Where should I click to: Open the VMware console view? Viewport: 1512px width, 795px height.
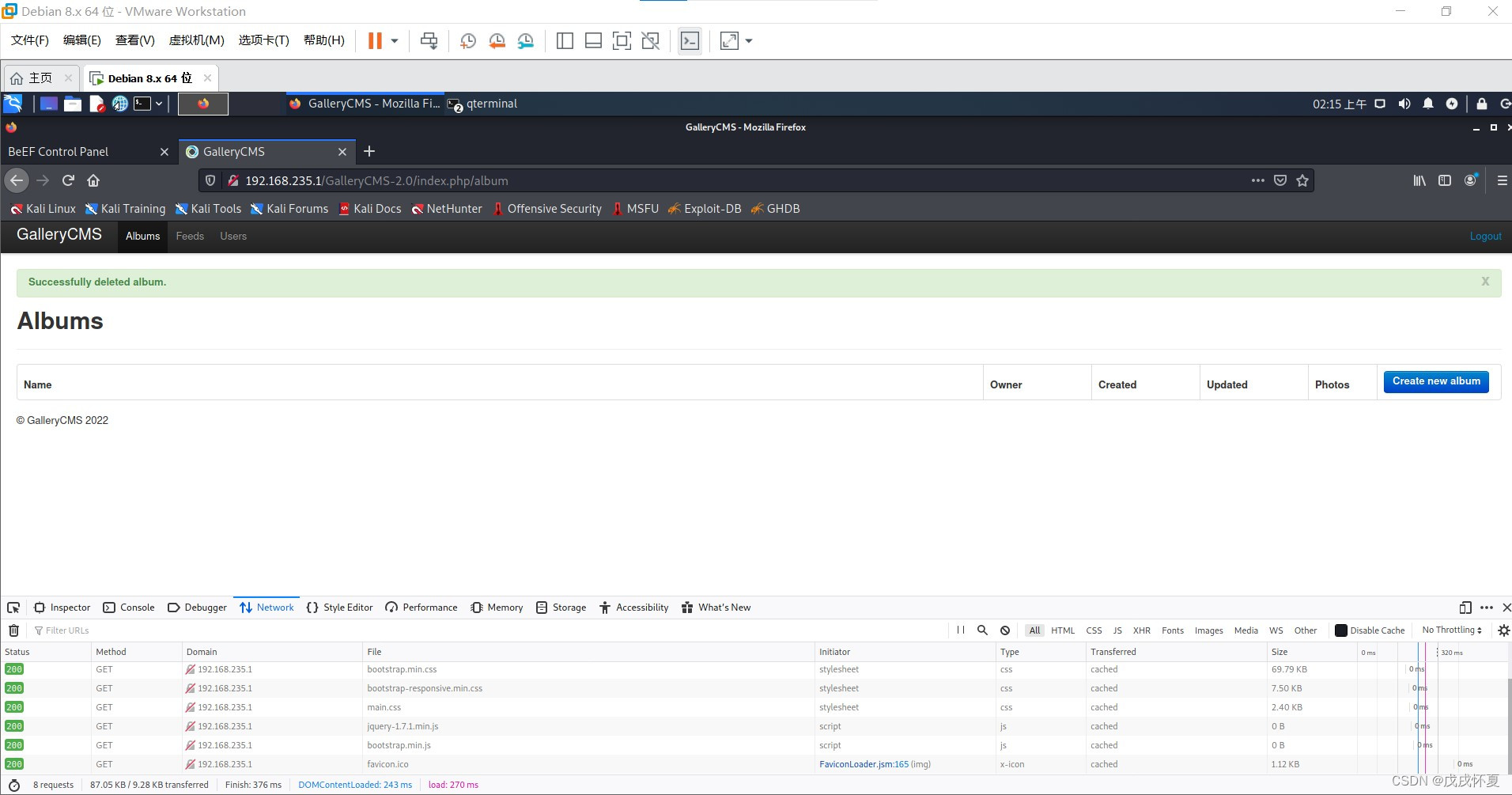pos(690,40)
